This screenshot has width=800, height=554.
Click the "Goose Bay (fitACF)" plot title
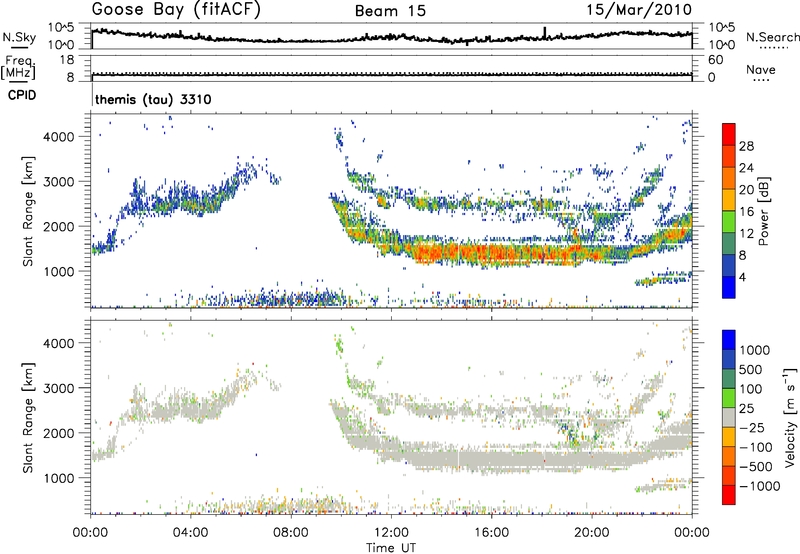coord(176,10)
